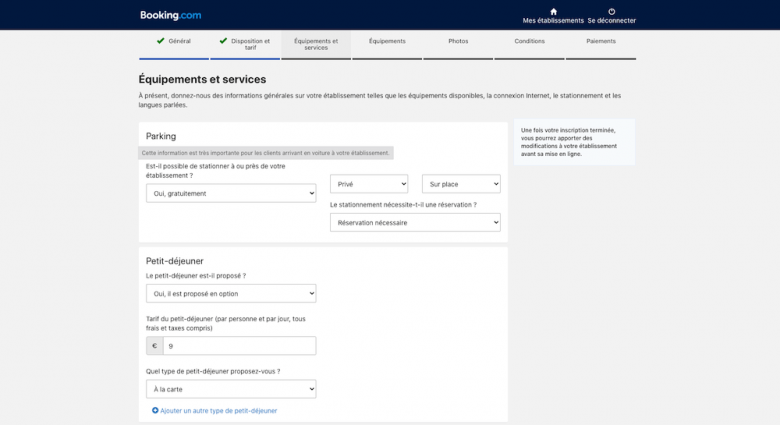Viewport: 780px width, 425px height.
Task: Open the Privé parking type dropdown
Action: pos(369,184)
